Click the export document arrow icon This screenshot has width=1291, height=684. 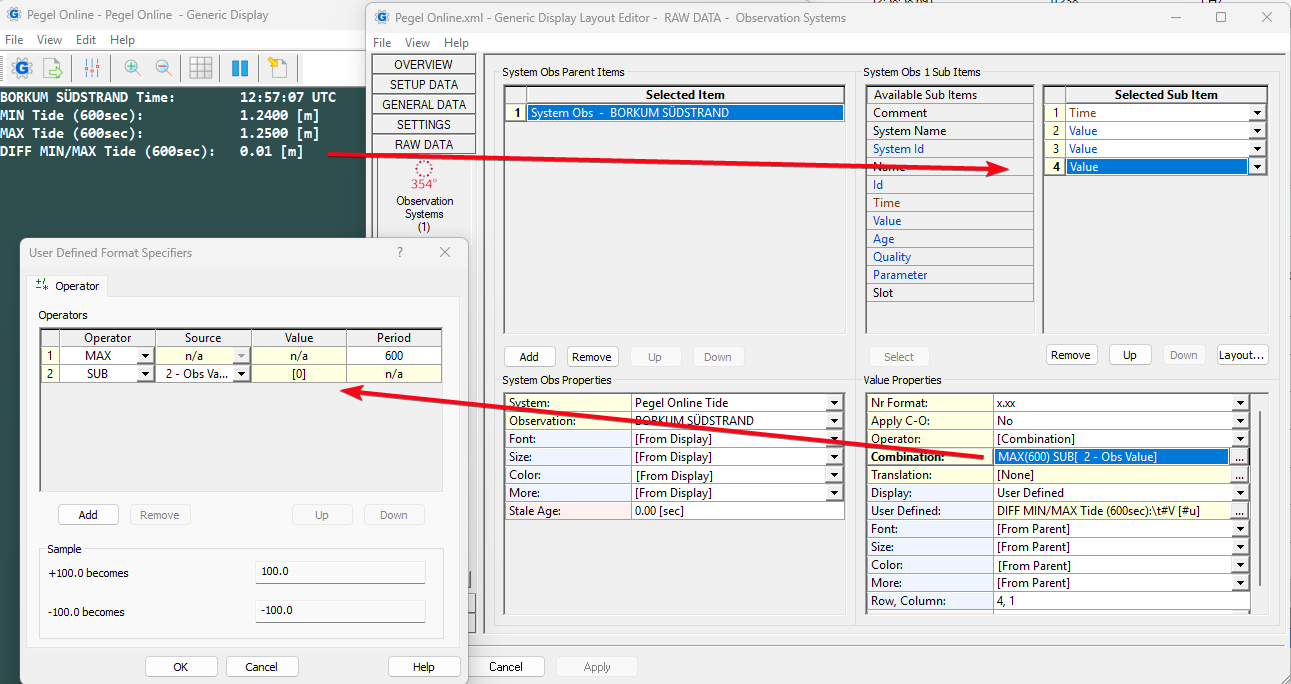click(x=52, y=68)
